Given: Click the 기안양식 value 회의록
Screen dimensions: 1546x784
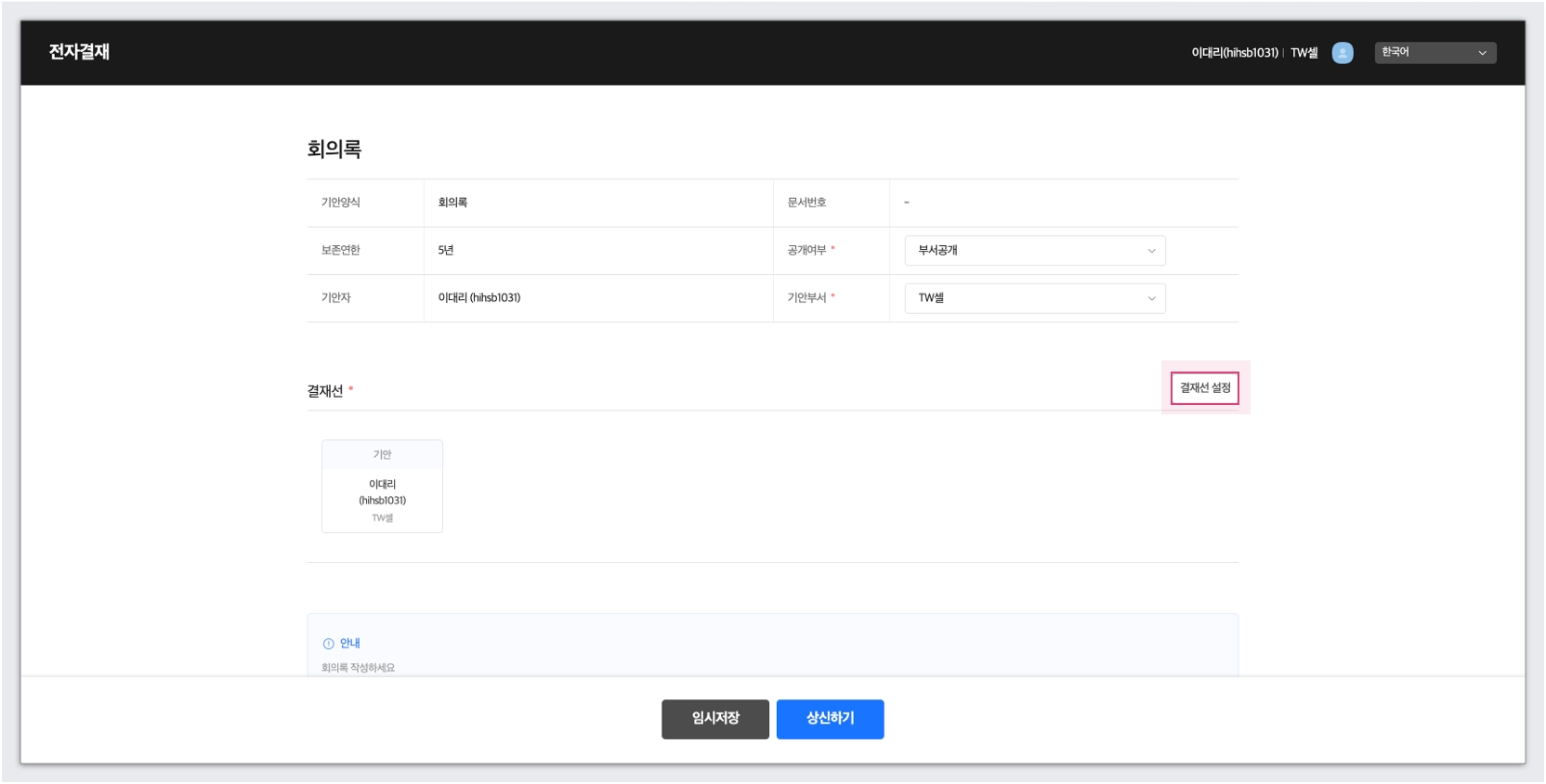Looking at the screenshot, I should [452, 203].
